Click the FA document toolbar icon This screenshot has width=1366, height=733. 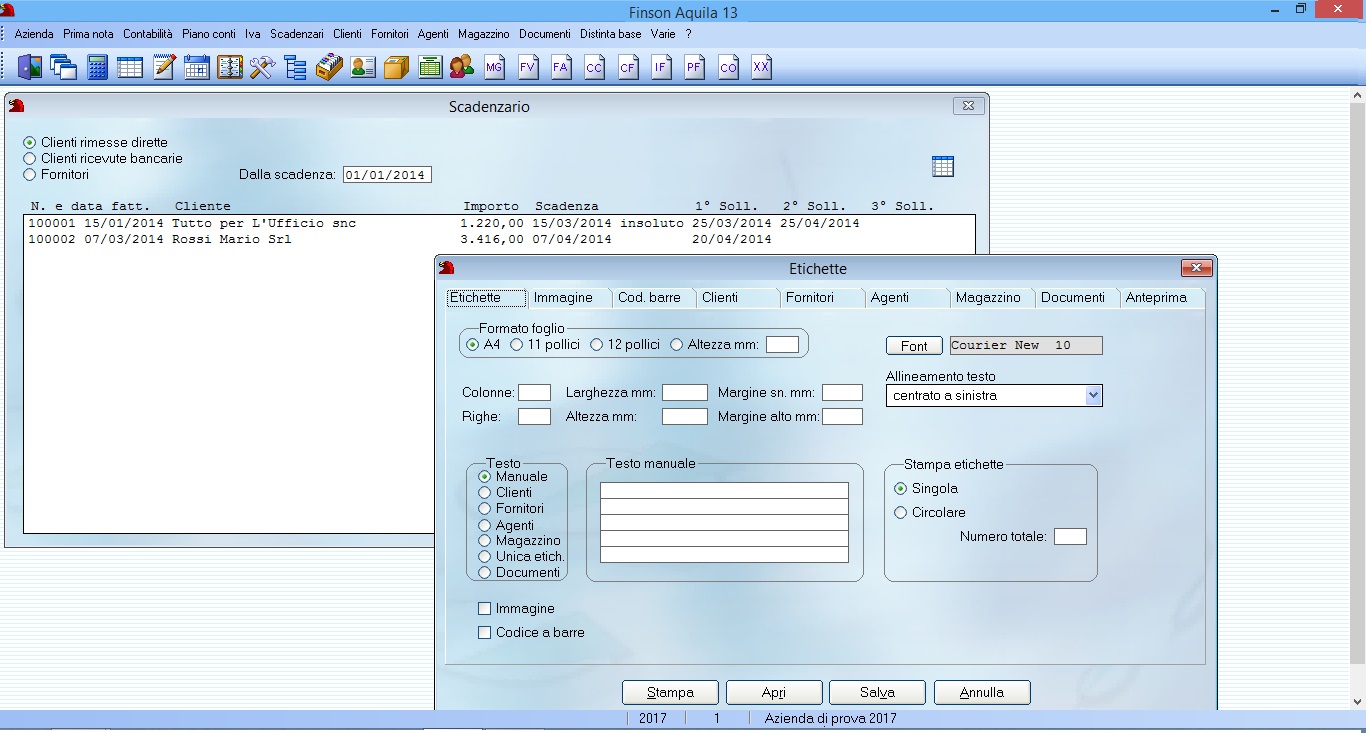pyautogui.click(x=561, y=67)
